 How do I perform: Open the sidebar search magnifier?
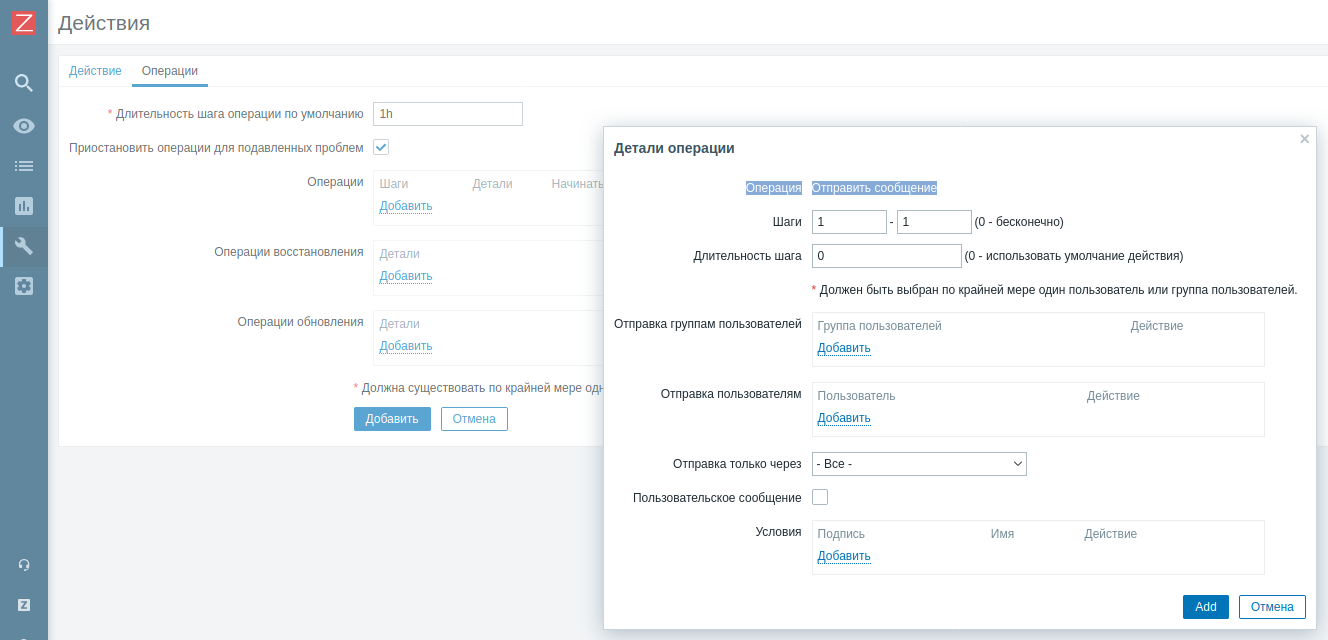[23, 83]
